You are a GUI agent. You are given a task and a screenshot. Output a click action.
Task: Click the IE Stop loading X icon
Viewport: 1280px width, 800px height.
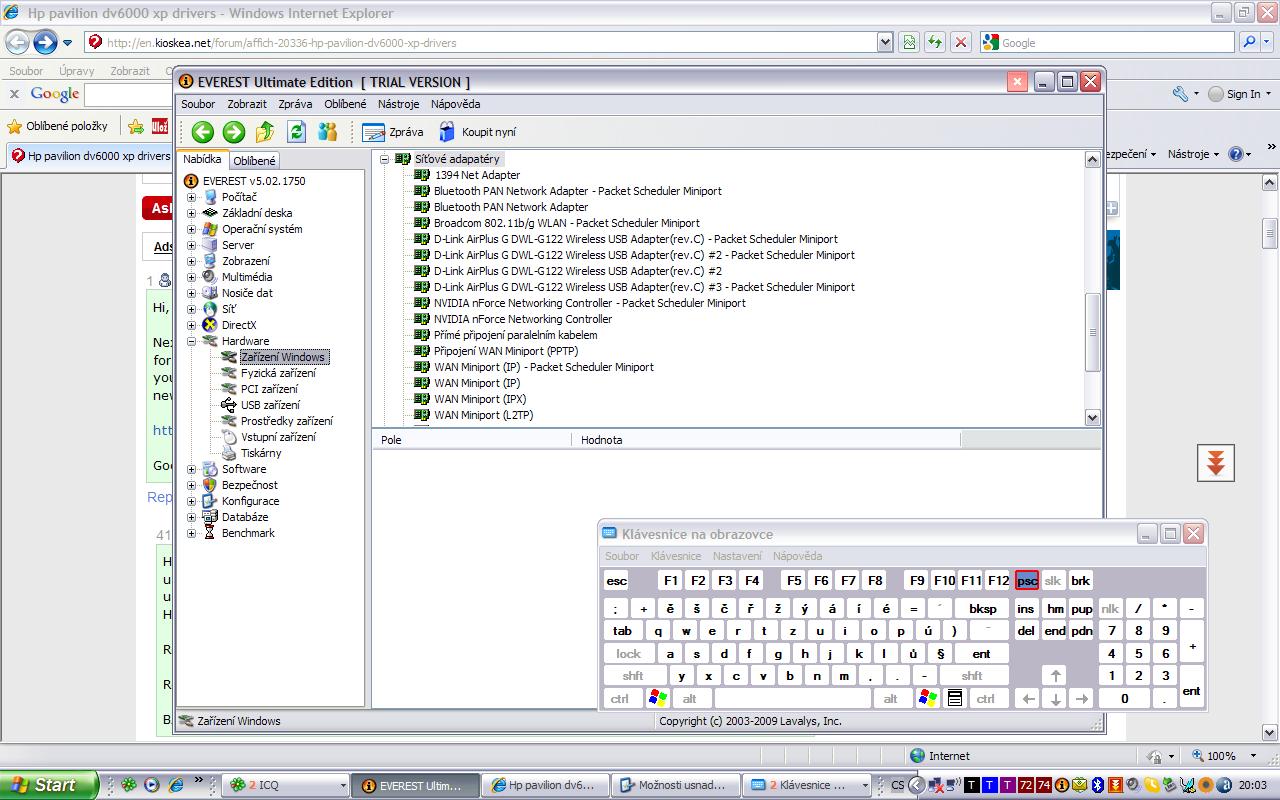tap(960, 42)
